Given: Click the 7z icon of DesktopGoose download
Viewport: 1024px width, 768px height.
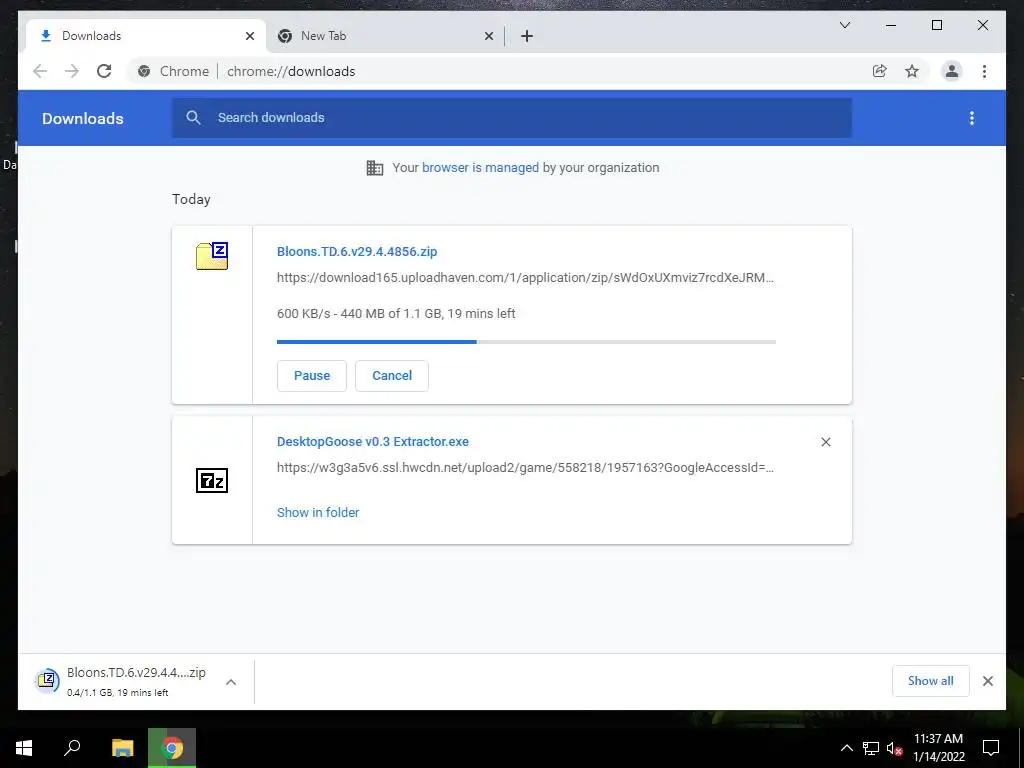Looking at the screenshot, I should pos(212,481).
